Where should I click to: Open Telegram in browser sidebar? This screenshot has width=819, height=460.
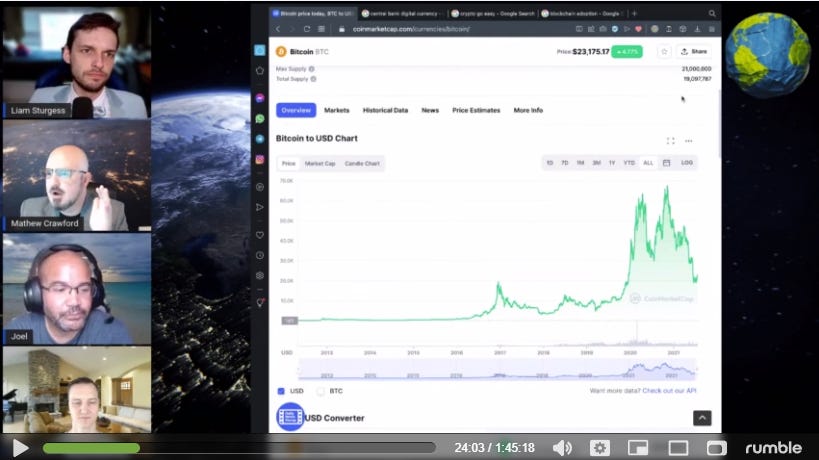pos(260,139)
